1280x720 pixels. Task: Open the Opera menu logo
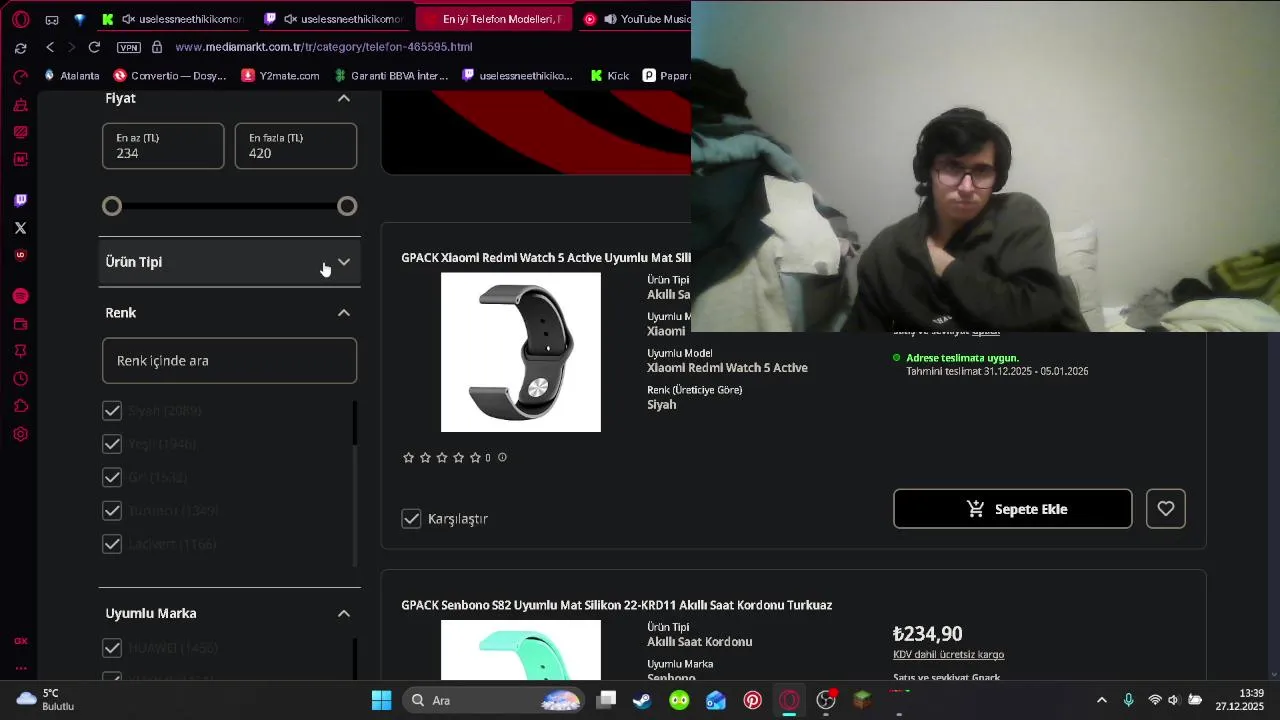tap(20, 19)
